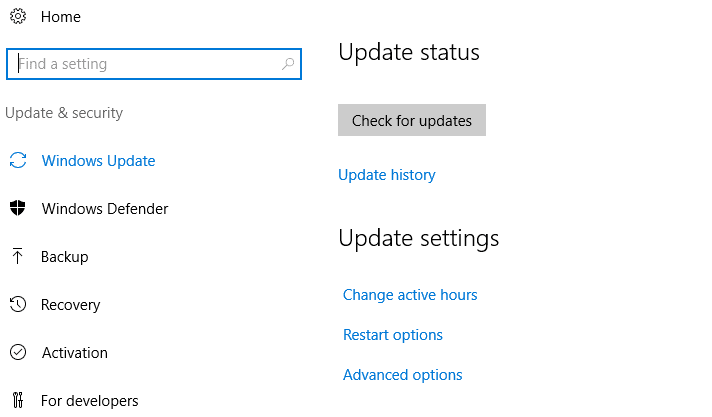Go to the Backup settings page
This screenshot has height=417, width=712.
click(64, 257)
